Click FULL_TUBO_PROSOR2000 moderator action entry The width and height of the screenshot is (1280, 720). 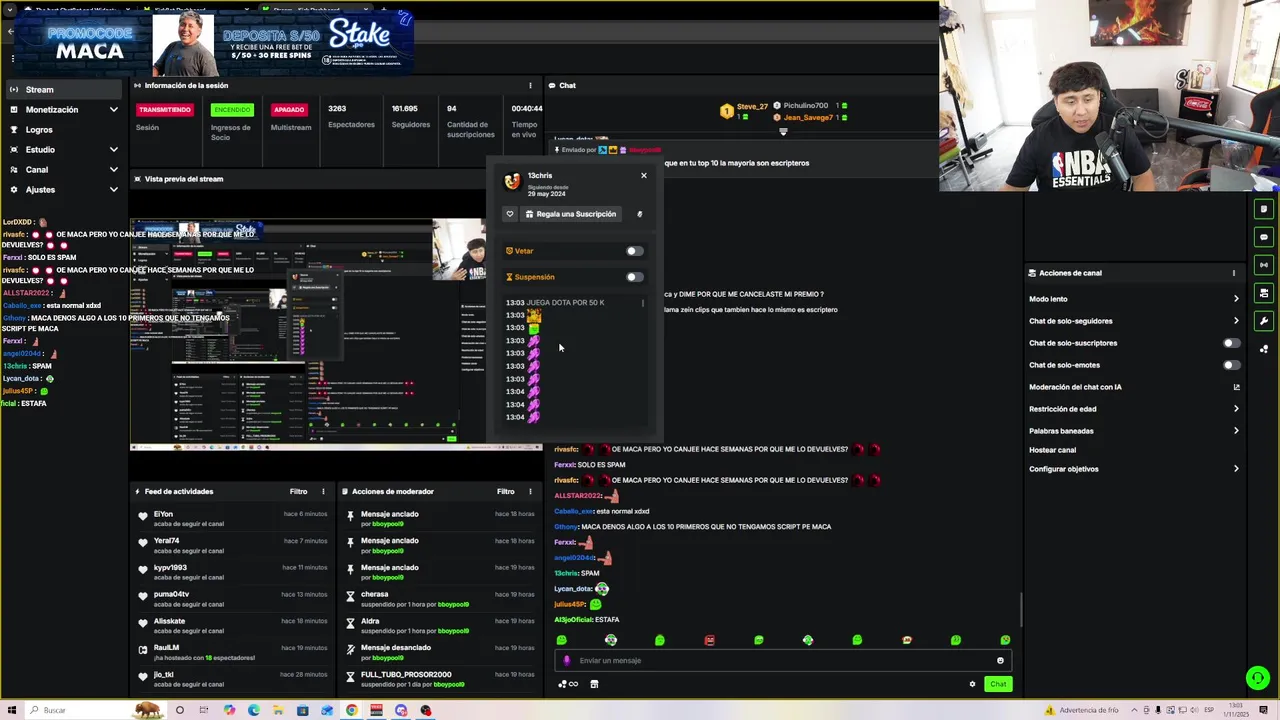coord(441,679)
